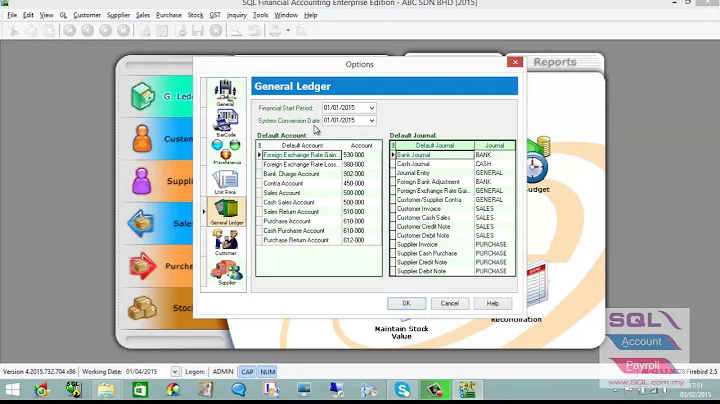720x404 pixels.
Task: Open the Sales module box icon in main window
Action: pos(141,224)
